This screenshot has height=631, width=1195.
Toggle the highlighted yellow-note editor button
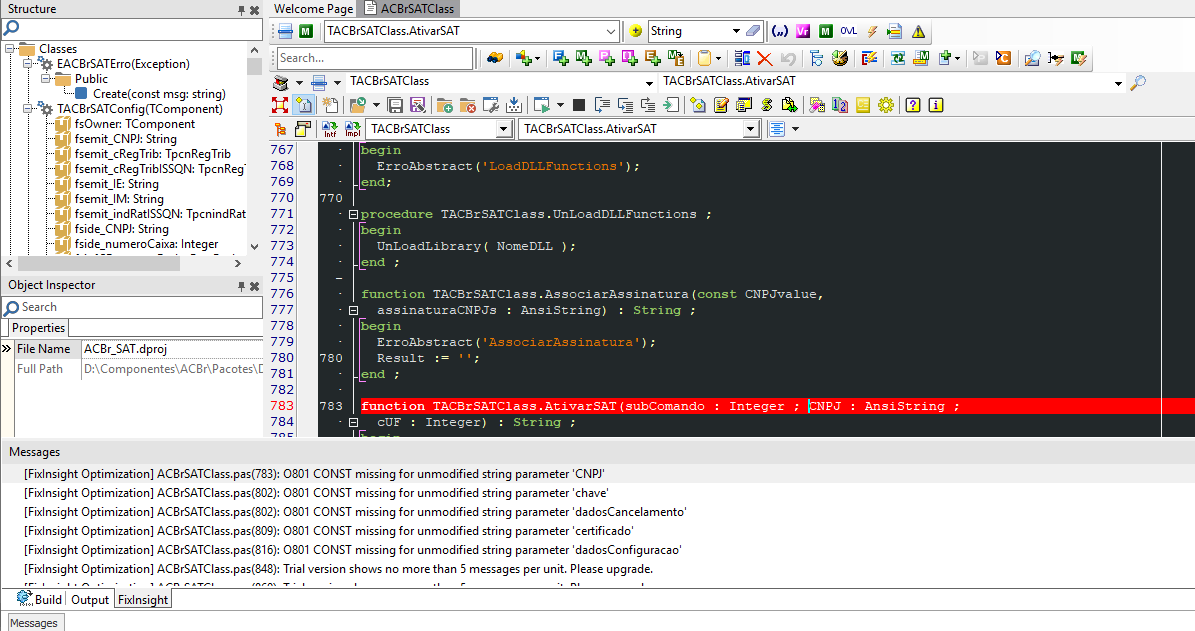click(303, 105)
